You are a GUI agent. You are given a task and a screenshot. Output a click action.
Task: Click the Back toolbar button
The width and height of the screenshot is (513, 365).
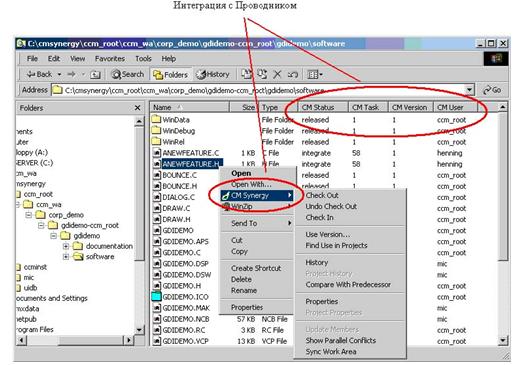pyautogui.click(x=39, y=74)
